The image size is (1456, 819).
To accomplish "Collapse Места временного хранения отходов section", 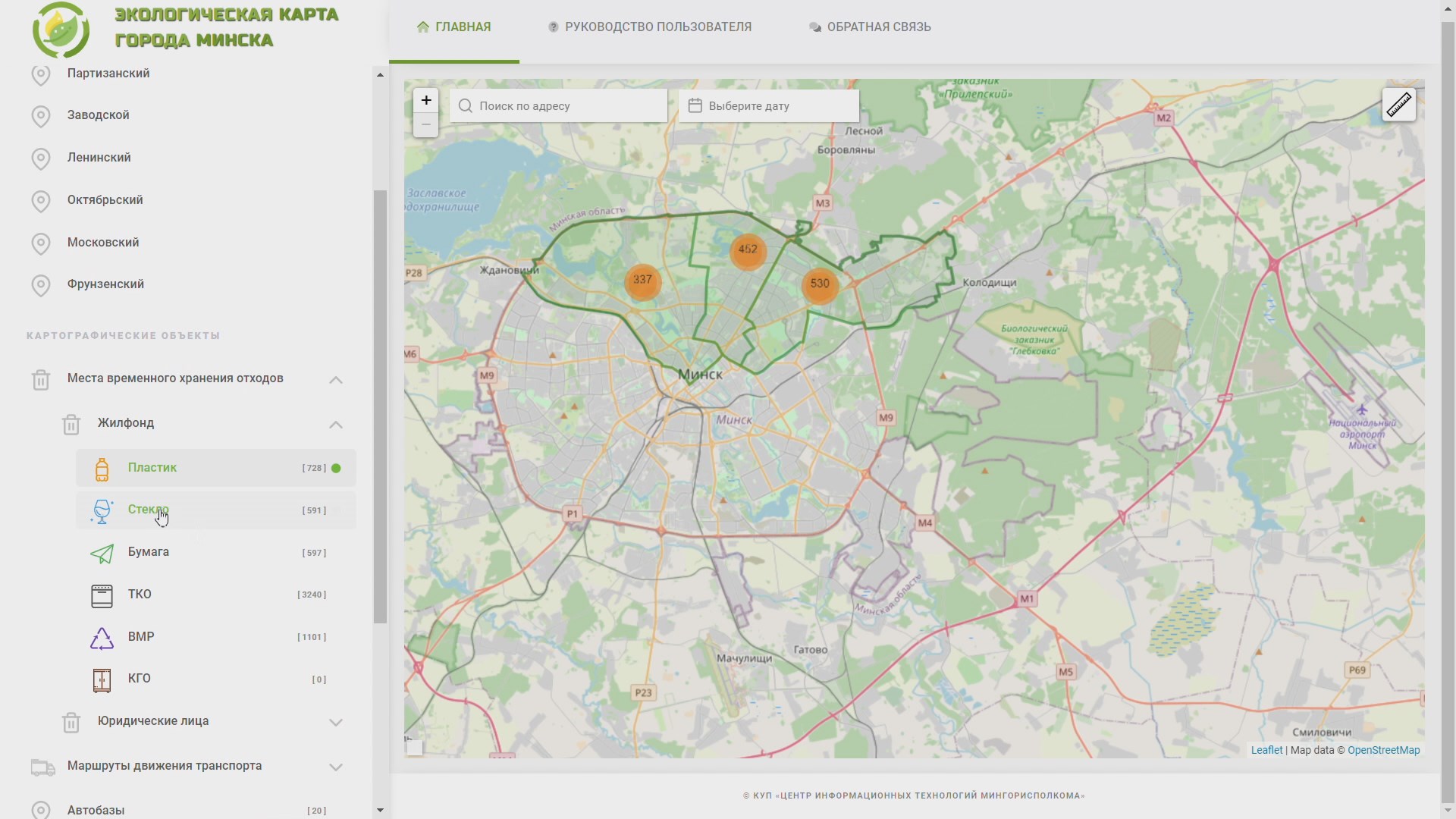I will (x=336, y=380).
